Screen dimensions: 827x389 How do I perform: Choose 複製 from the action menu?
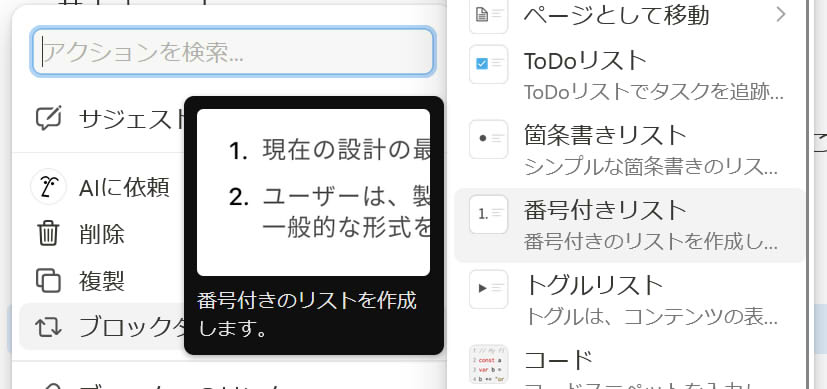[103, 280]
